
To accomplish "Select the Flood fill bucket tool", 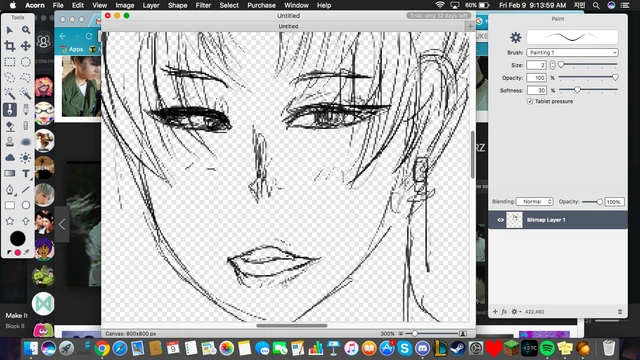I will tap(10, 126).
